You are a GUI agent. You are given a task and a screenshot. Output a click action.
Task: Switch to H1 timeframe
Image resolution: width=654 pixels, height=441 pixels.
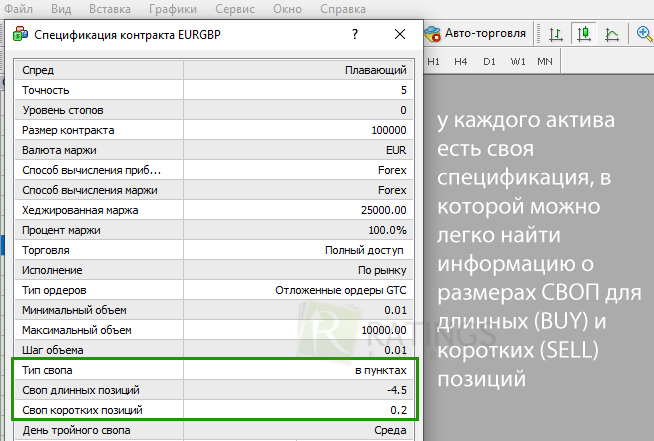[x=434, y=62]
